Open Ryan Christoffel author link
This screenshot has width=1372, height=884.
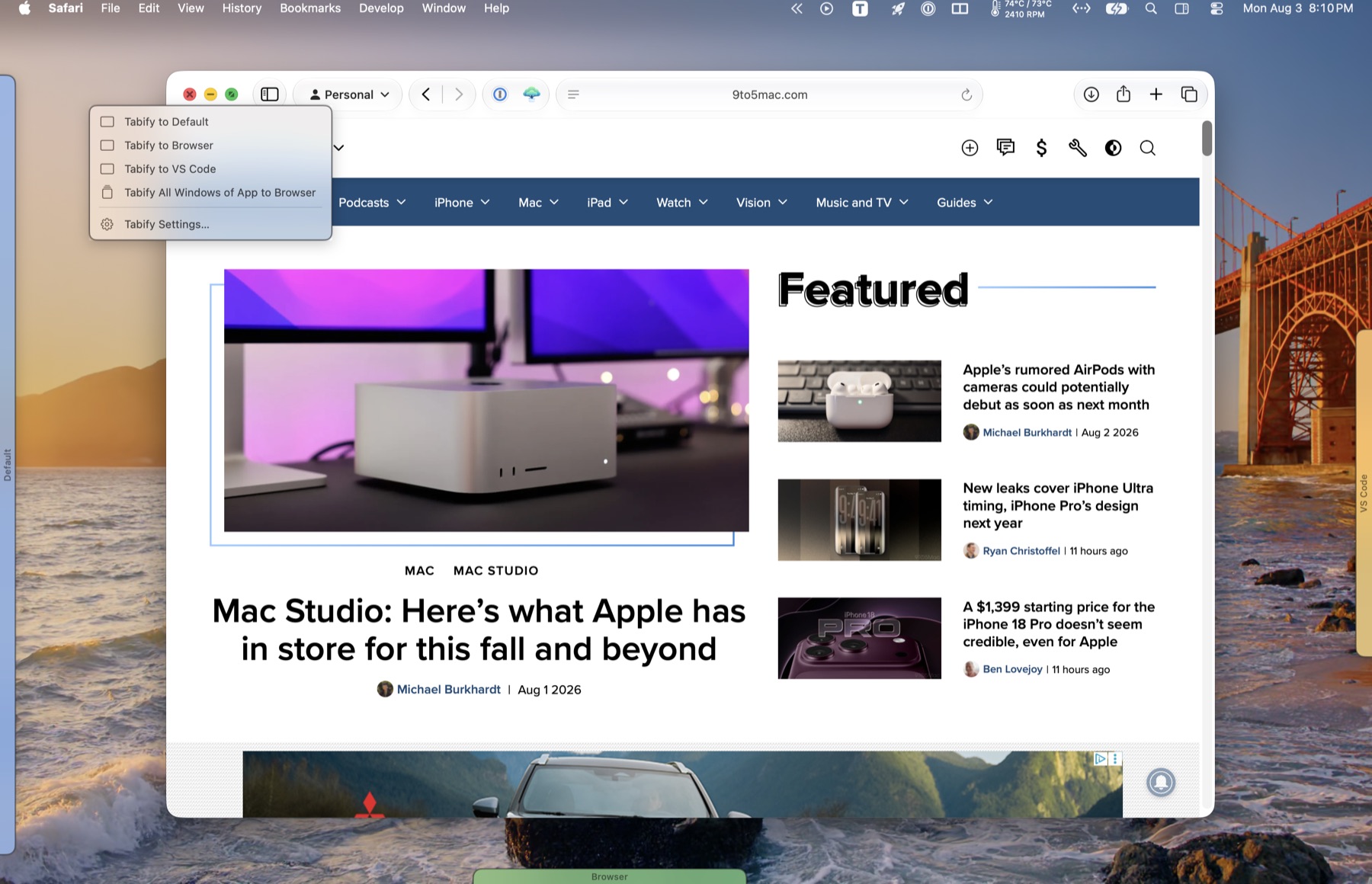tap(1021, 551)
